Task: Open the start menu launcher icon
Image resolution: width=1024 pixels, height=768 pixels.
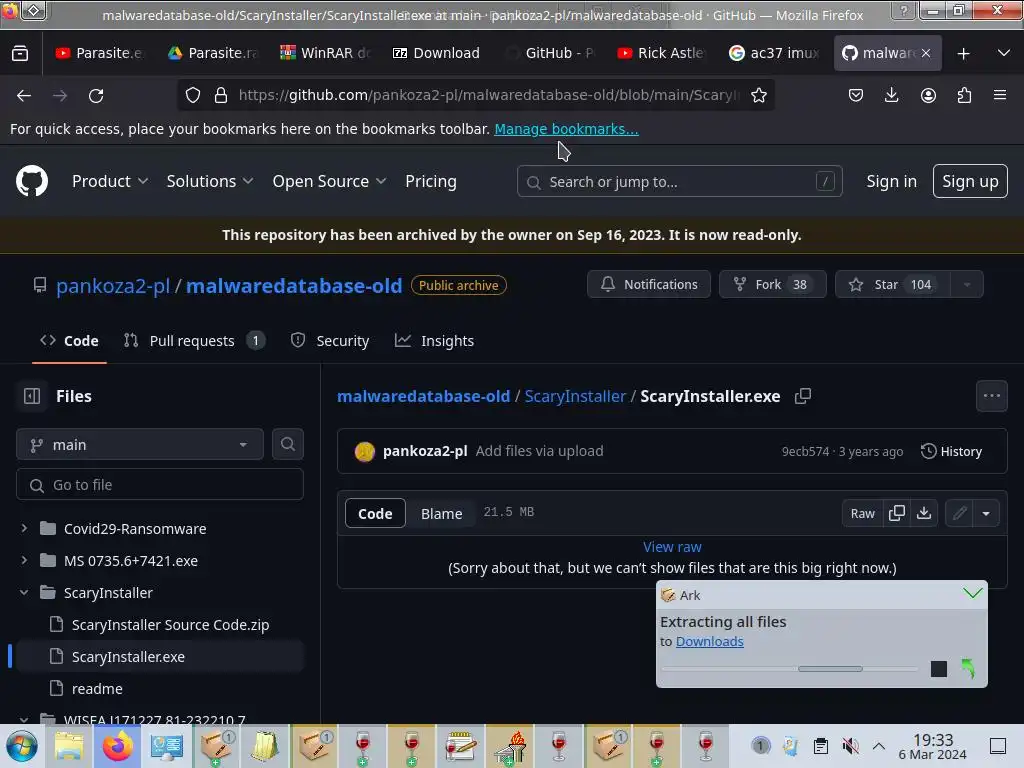Action: click(x=22, y=746)
